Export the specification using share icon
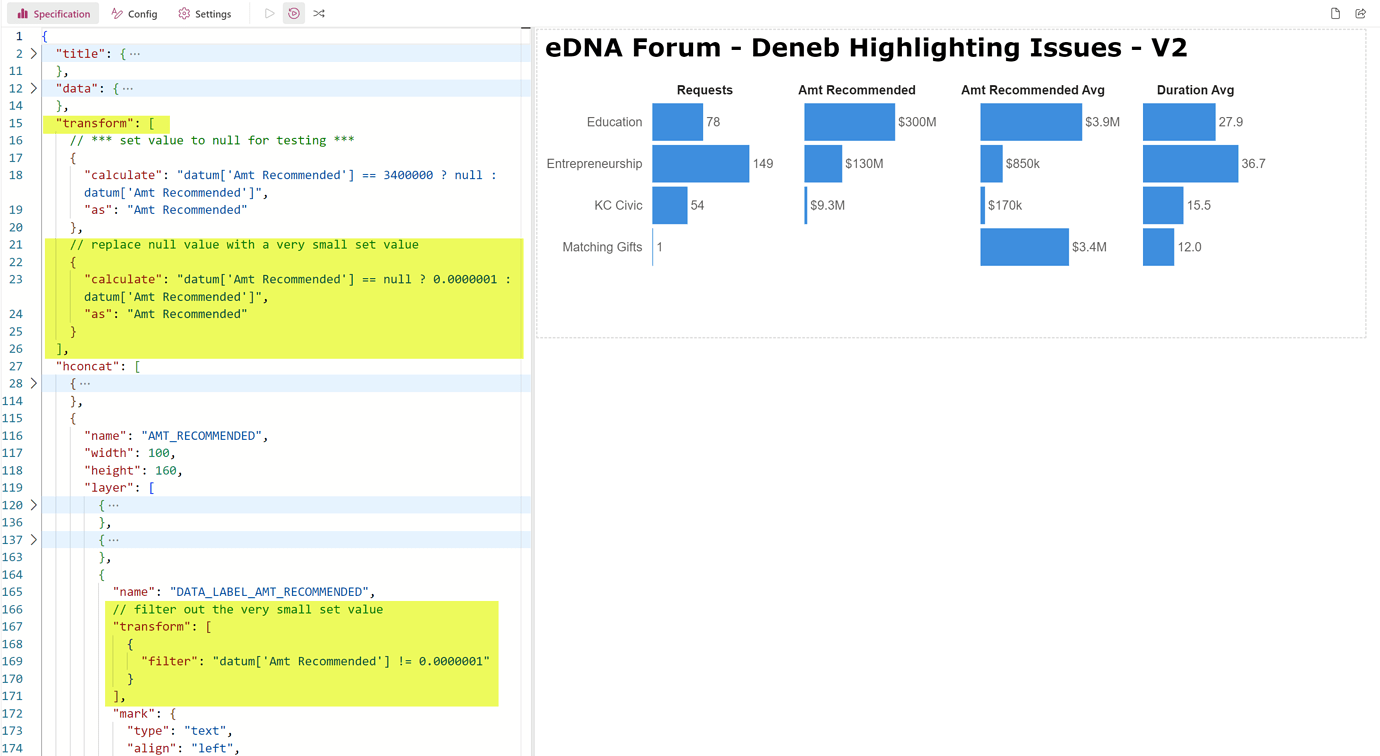 click(1361, 13)
